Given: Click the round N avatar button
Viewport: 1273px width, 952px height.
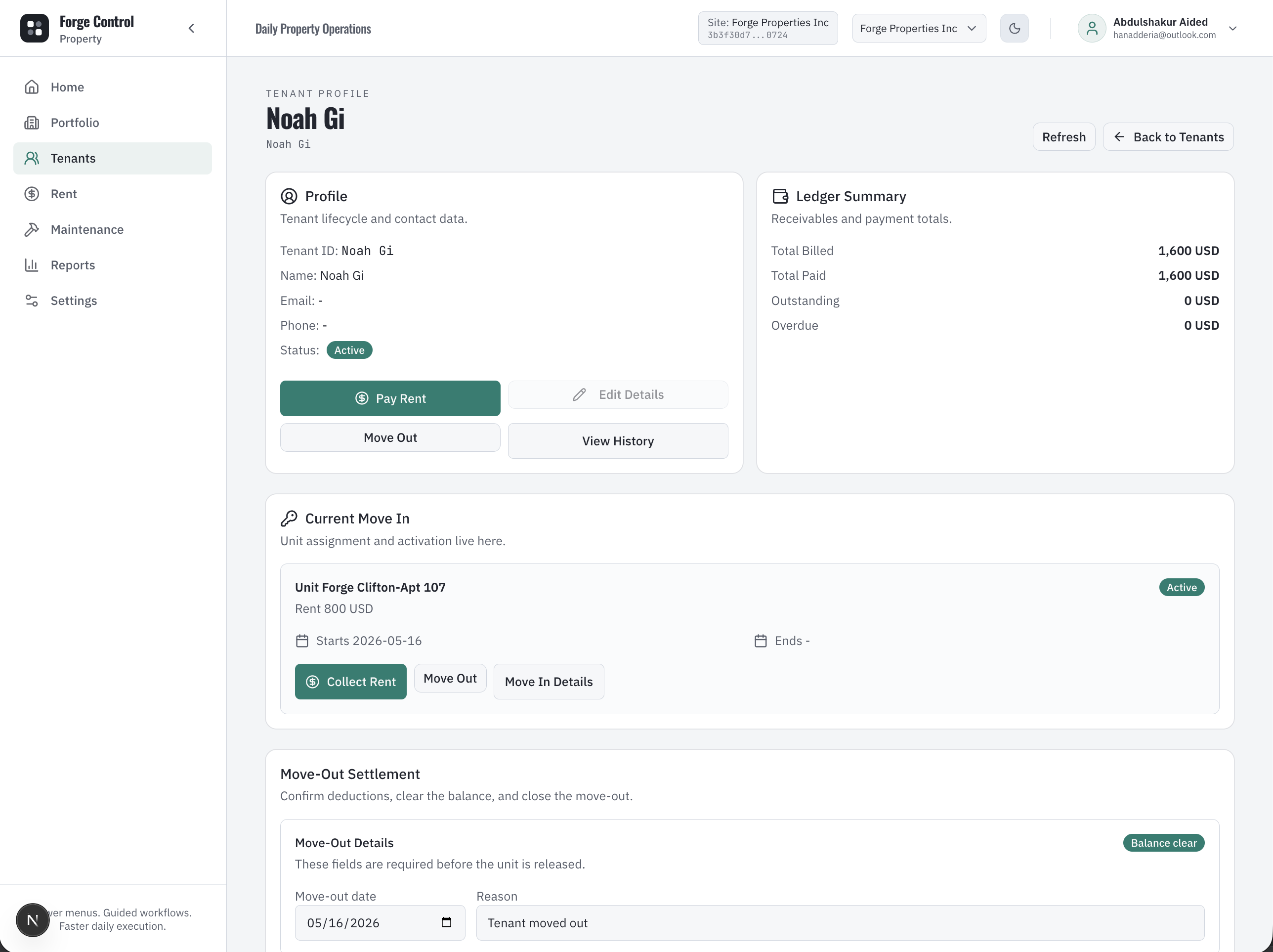Looking at the screenshot, I should tap(33, 920).
